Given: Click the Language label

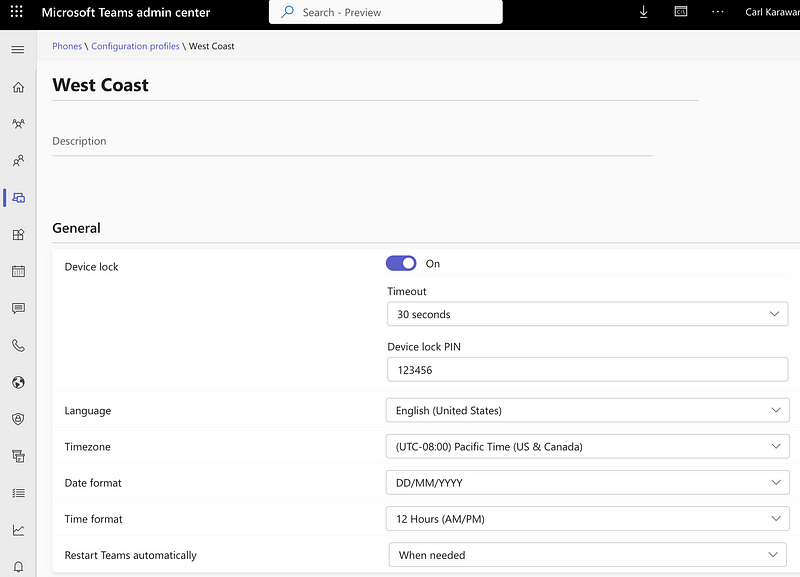Looking at the screenshot, I should [x=88, y=411].
